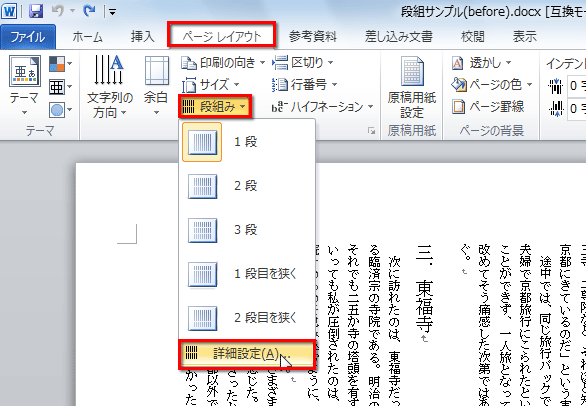Open theme effects dropdown

(61, 110)
